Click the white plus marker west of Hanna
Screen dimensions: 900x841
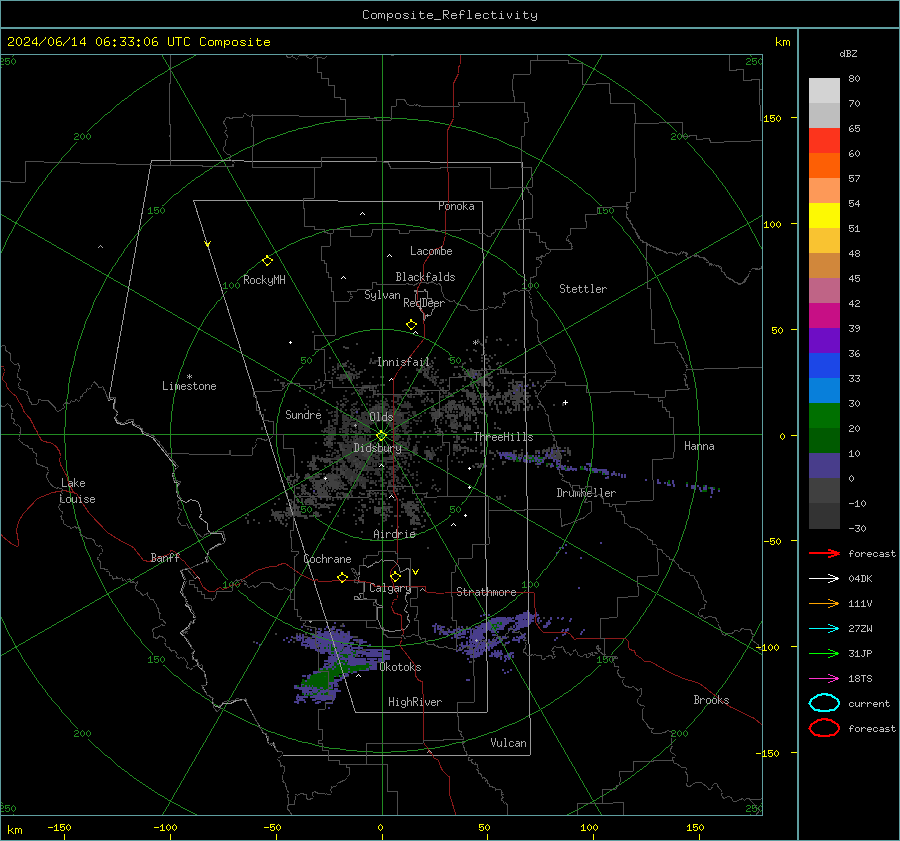pos(565,402)
